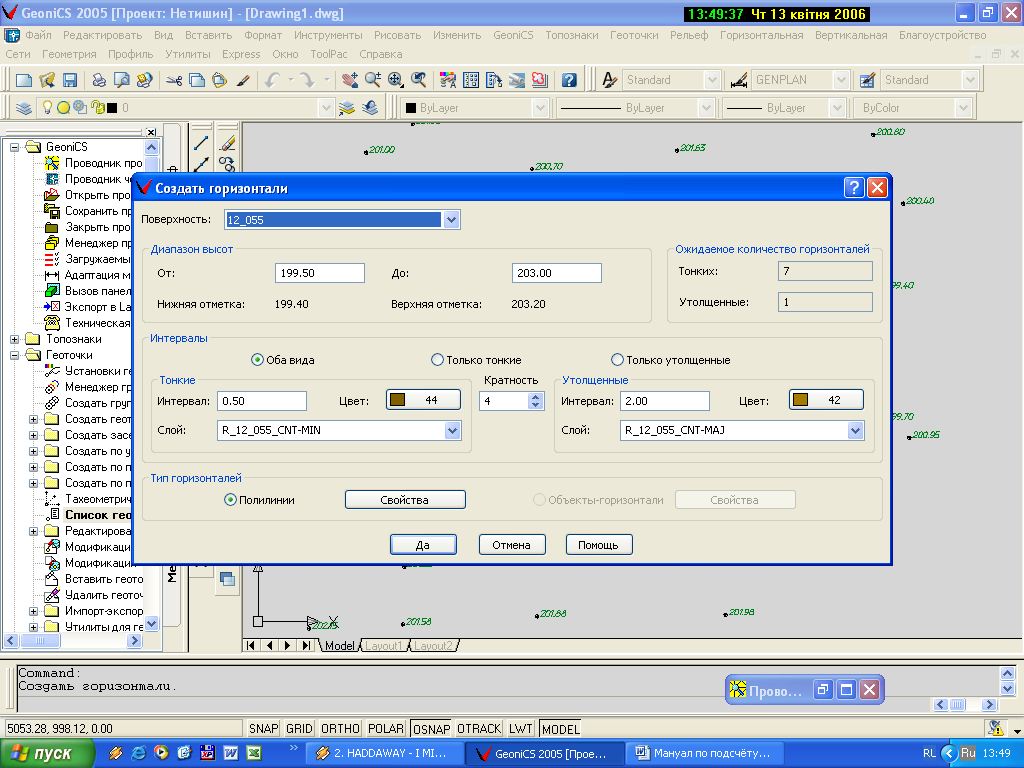This screenshot has height=768, width=1024.
Task: Click the color 44 swatch button
Action: [x=423, y=400]
